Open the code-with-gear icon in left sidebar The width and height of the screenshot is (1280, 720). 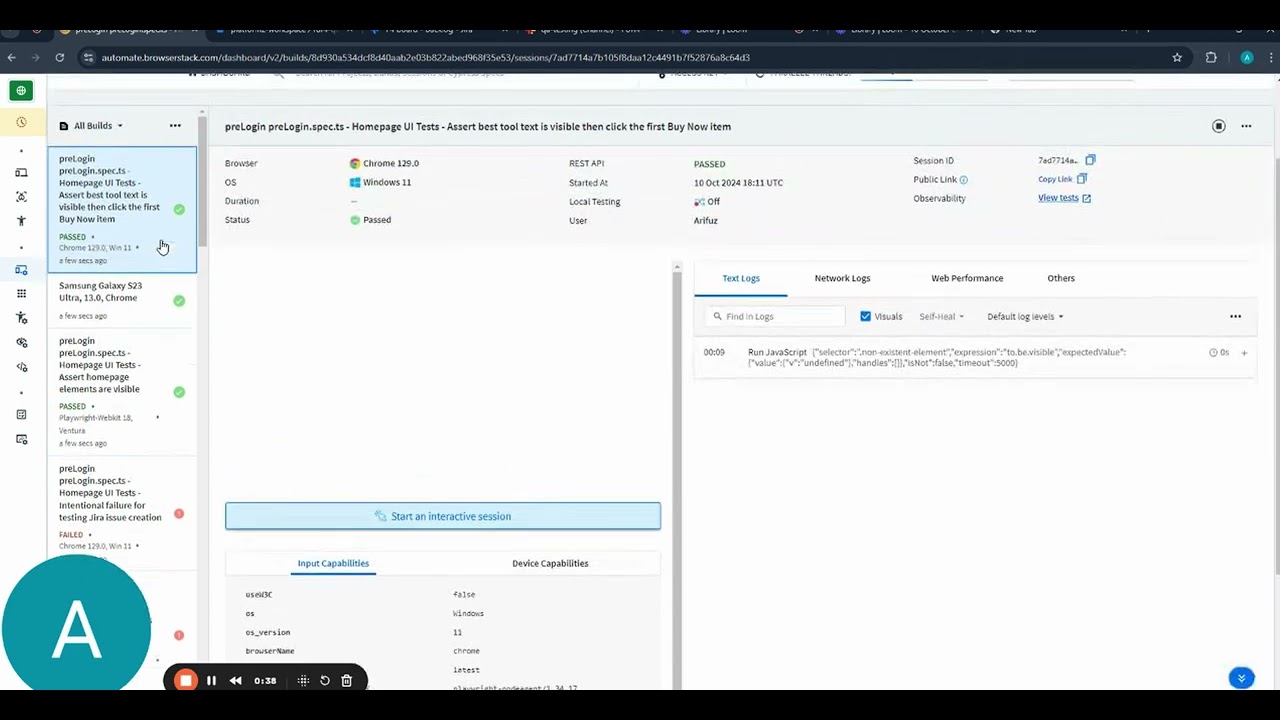[21, 367]
